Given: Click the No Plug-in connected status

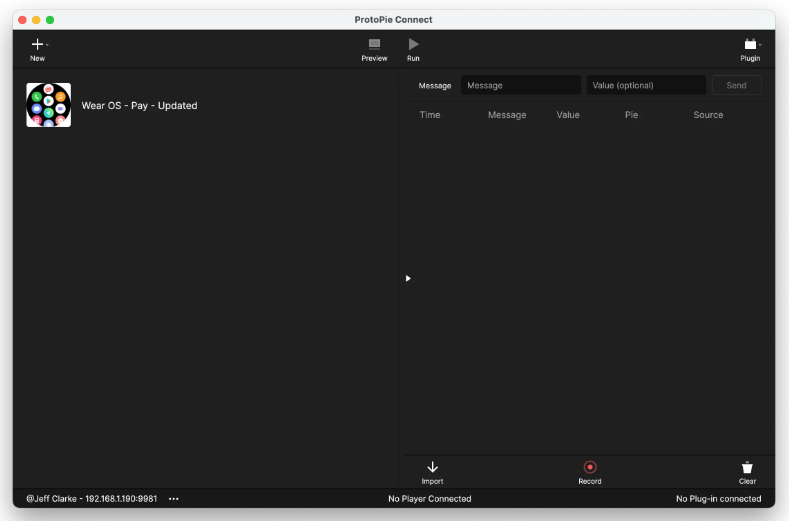Looking at the screenshot, I should coord(719,499).
